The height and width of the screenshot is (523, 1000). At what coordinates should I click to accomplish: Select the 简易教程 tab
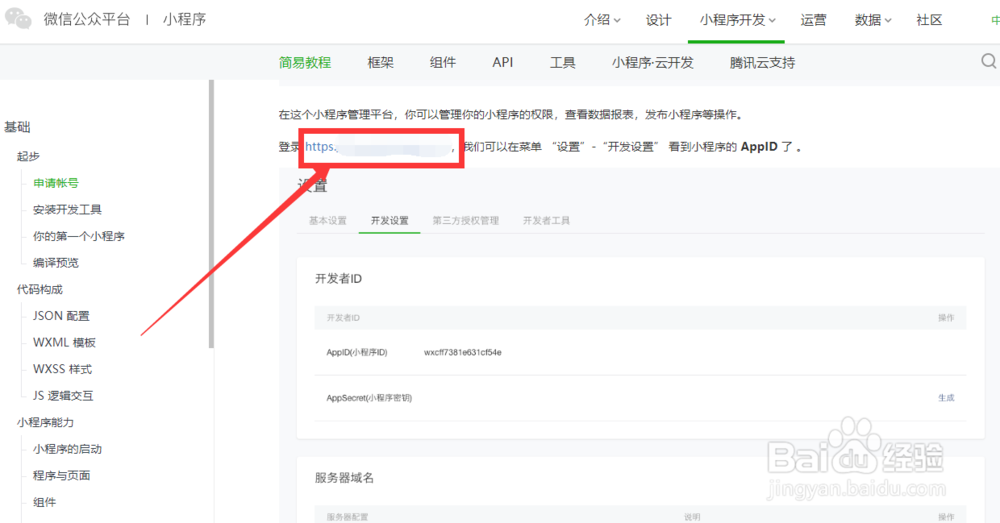click(305, 63)
